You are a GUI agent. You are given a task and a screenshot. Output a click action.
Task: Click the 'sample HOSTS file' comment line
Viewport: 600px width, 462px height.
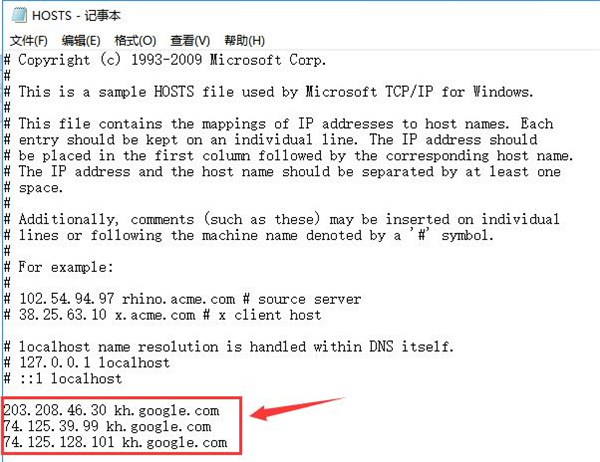coord(269,92)
